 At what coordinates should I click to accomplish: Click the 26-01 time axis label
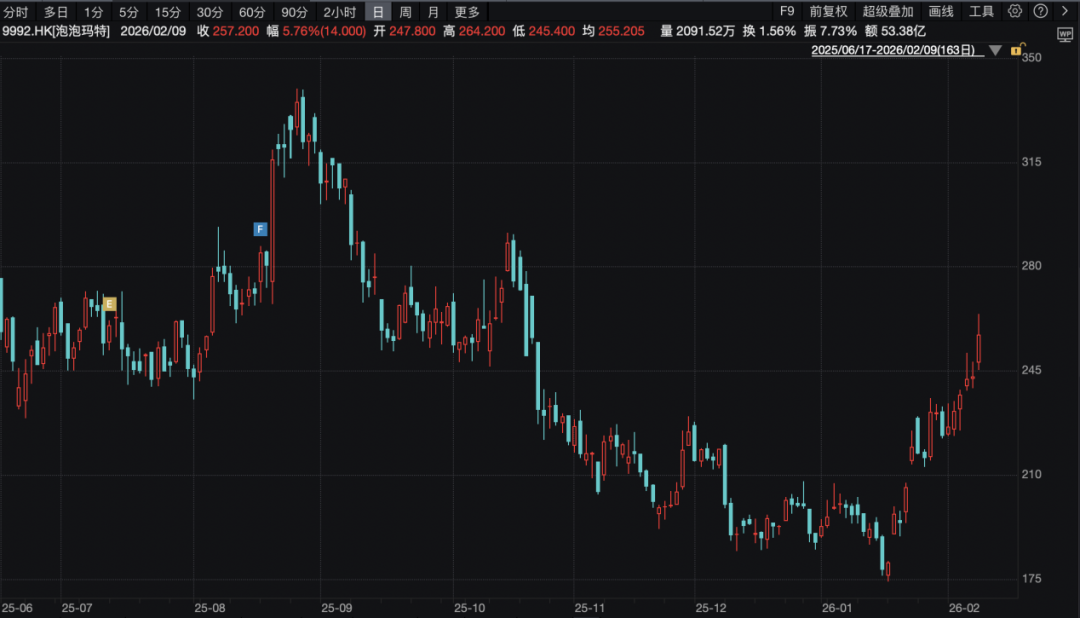tap(837, 608)
